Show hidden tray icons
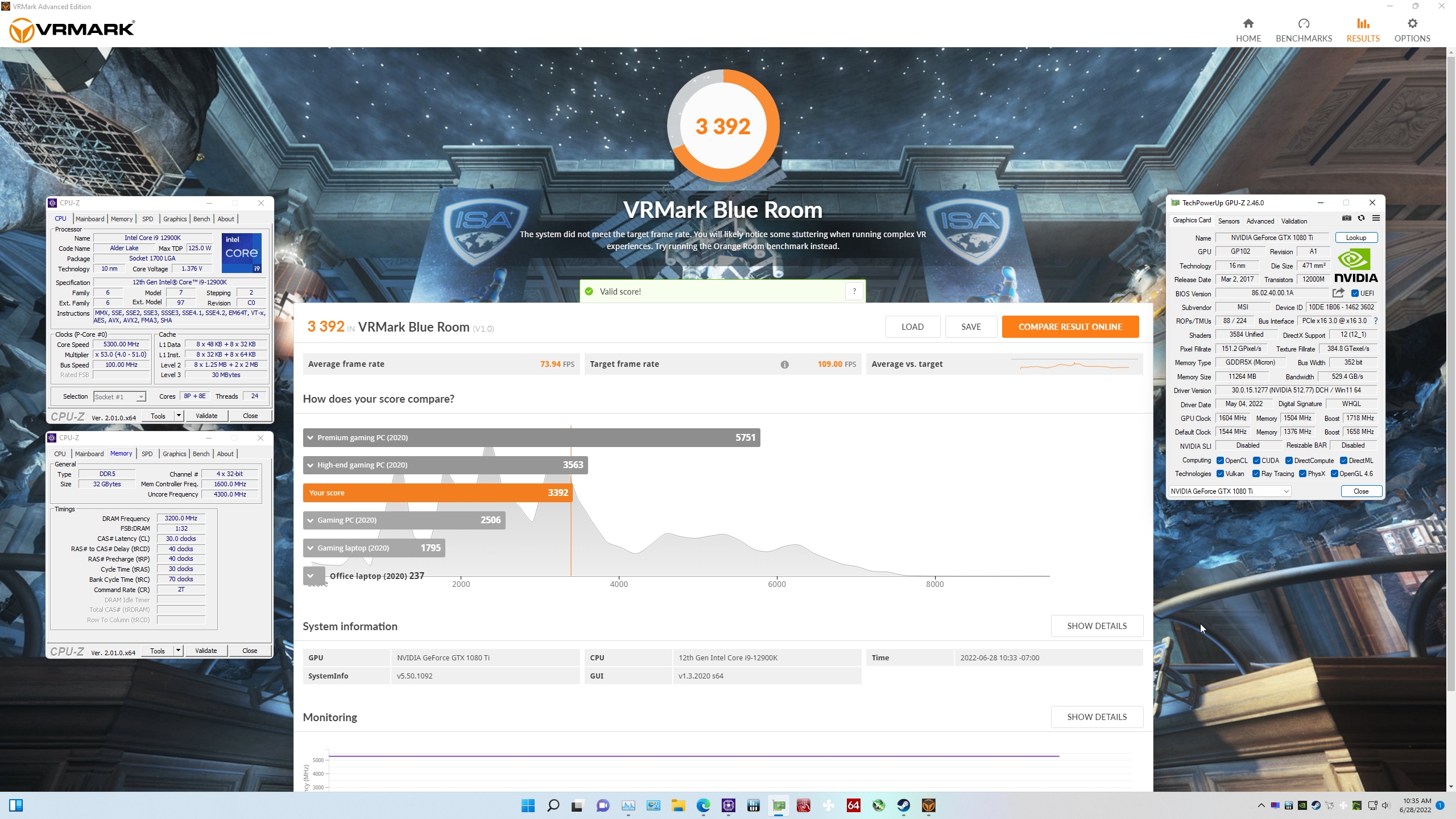The height and width of the screenshot is (819, 1456). point(1261,805)
